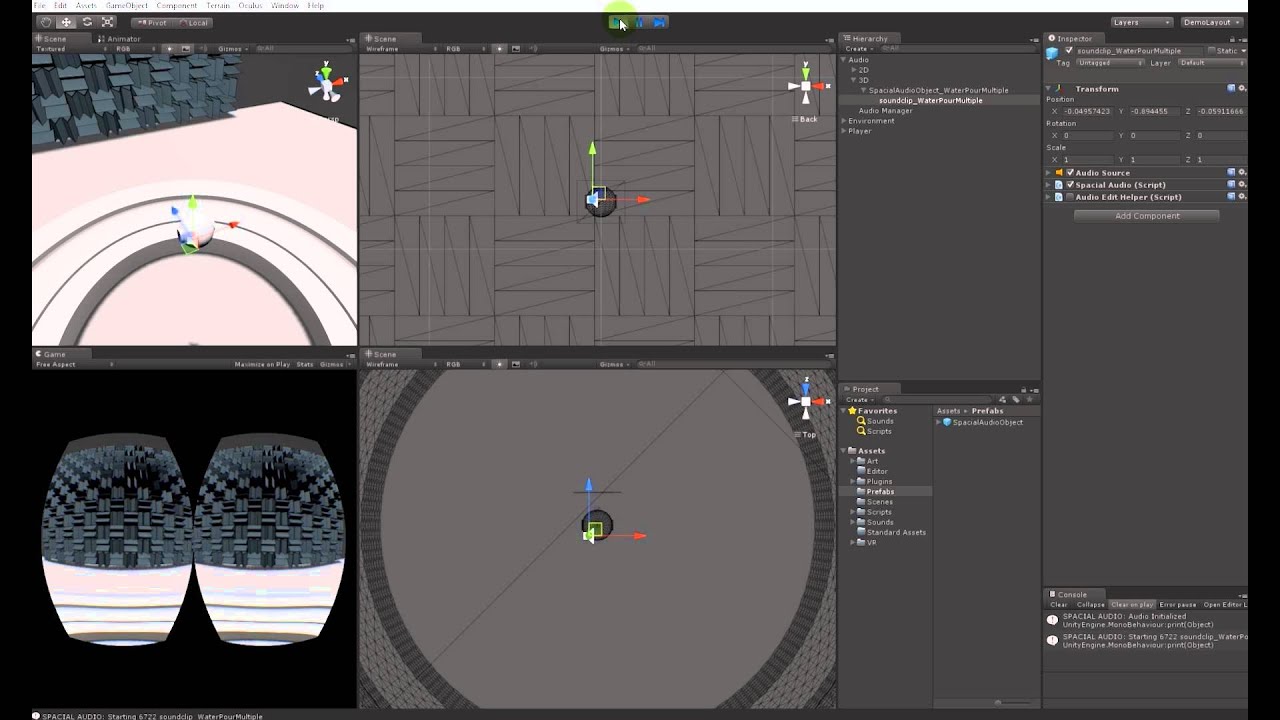Select the Hand tool in the toolbar
Viewport: 1280px width, 720px height.
(x=45, y=22)
